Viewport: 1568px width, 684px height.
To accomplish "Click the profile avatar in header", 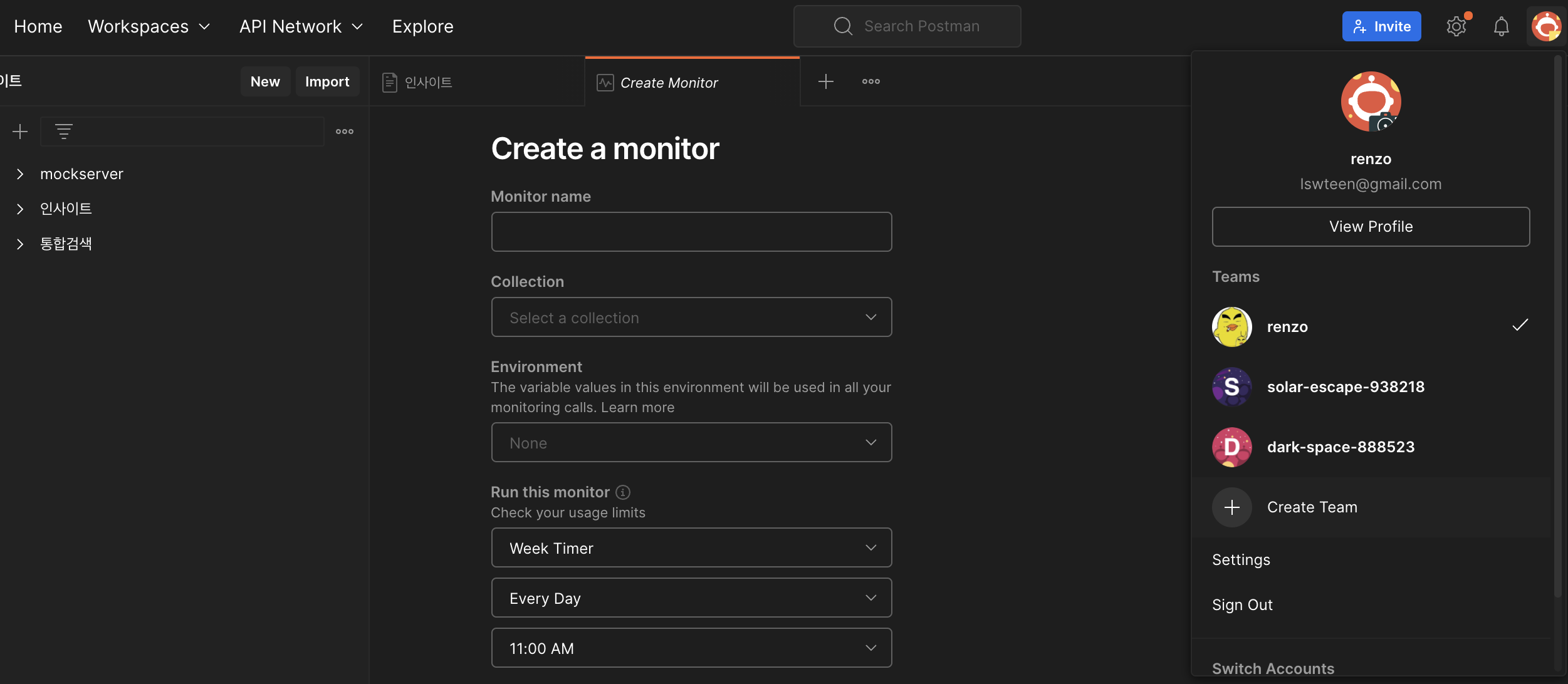I will 1546,26.
